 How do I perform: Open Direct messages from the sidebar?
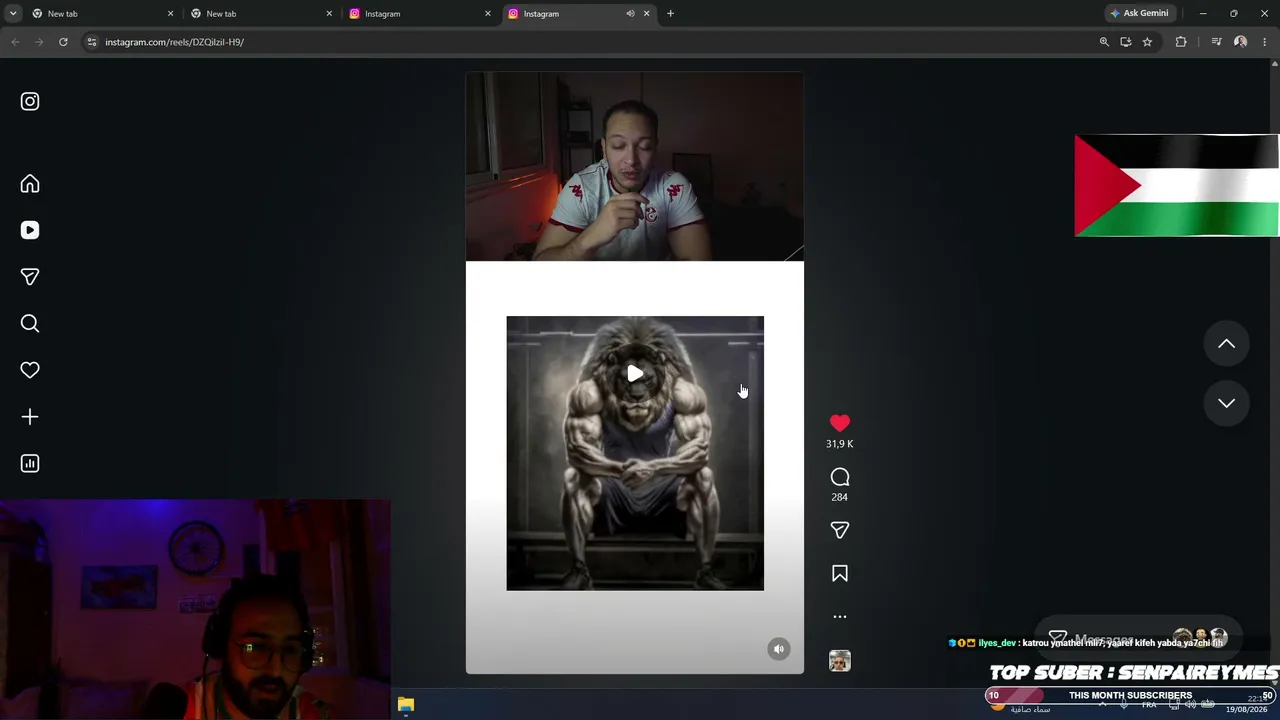(x=30, y=277)
